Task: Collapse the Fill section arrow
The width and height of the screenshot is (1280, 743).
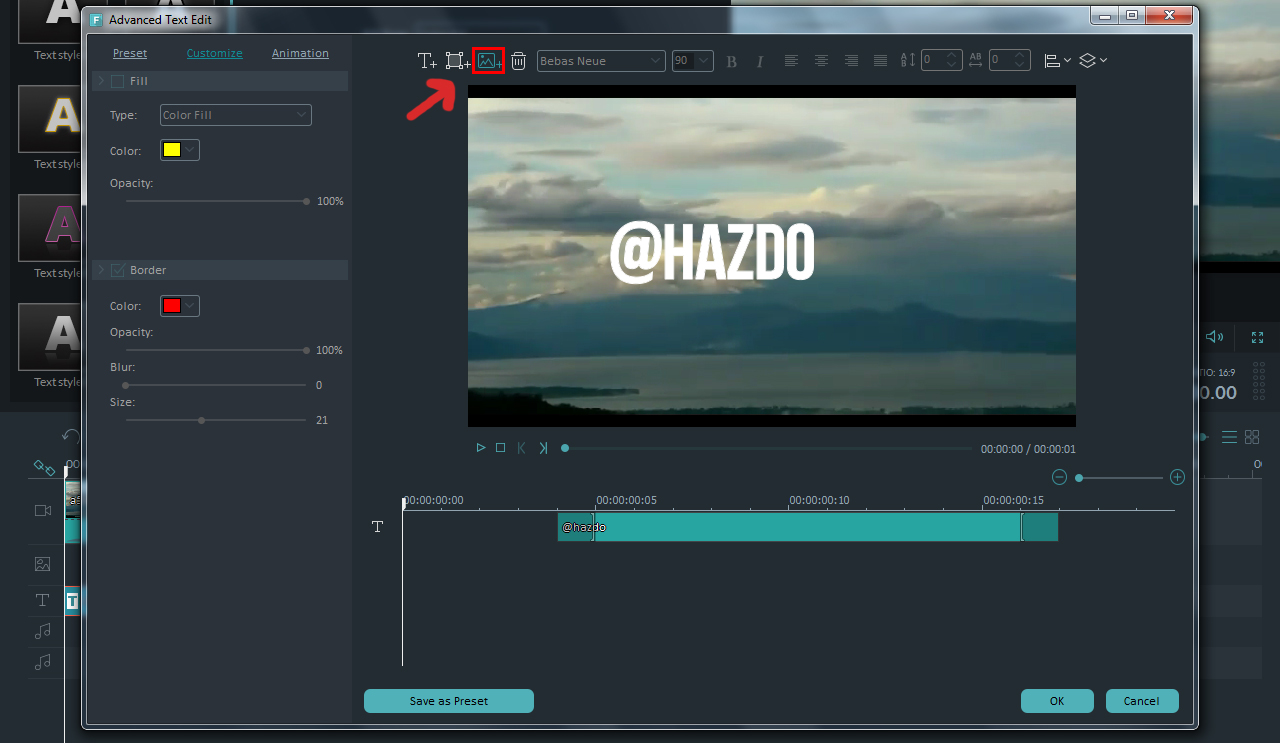Action: 101,81
